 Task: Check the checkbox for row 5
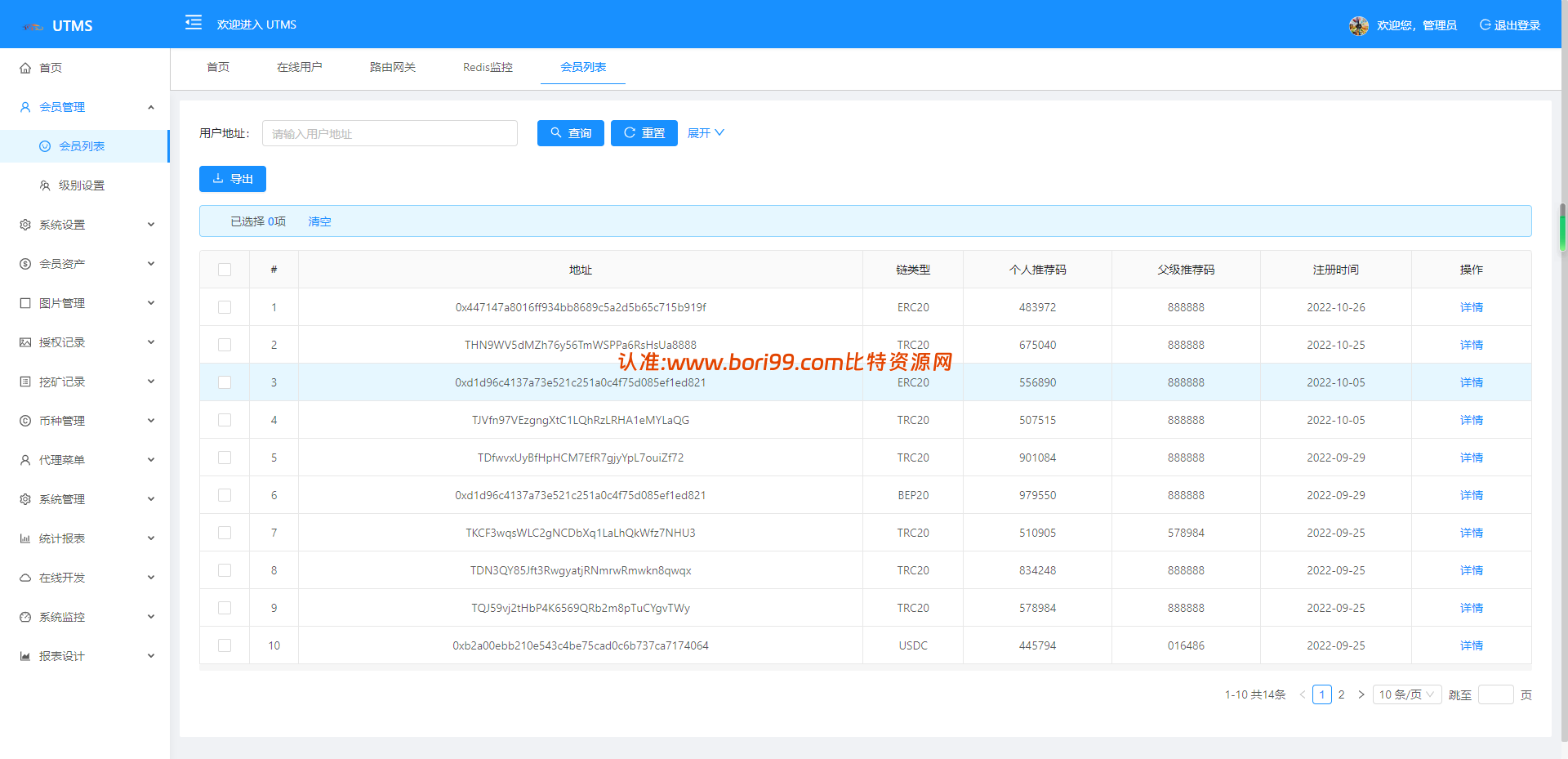click(x=225, y=458)
